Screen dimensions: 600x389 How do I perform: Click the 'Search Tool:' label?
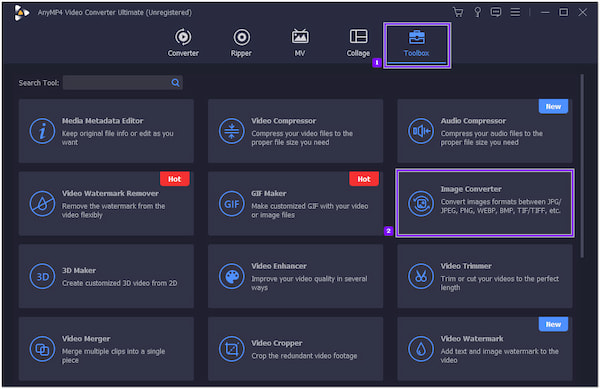point(39,83)
